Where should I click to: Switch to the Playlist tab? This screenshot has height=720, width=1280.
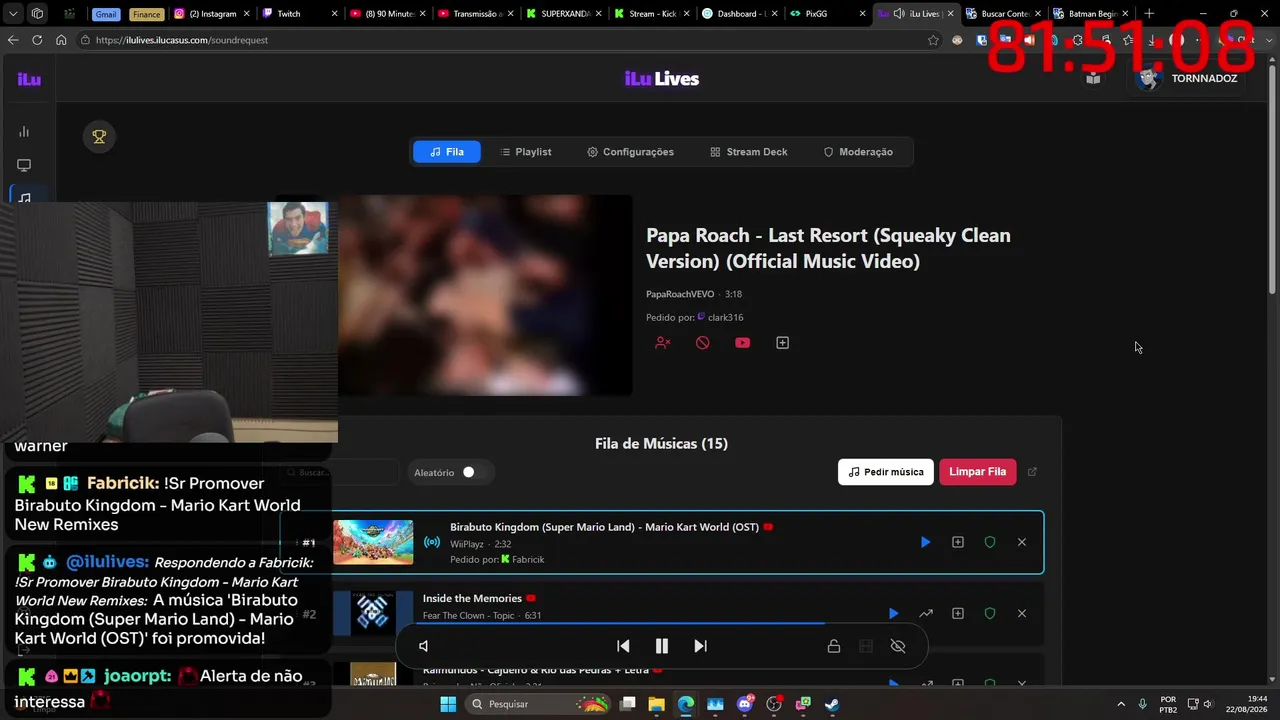tap(526, 152)
